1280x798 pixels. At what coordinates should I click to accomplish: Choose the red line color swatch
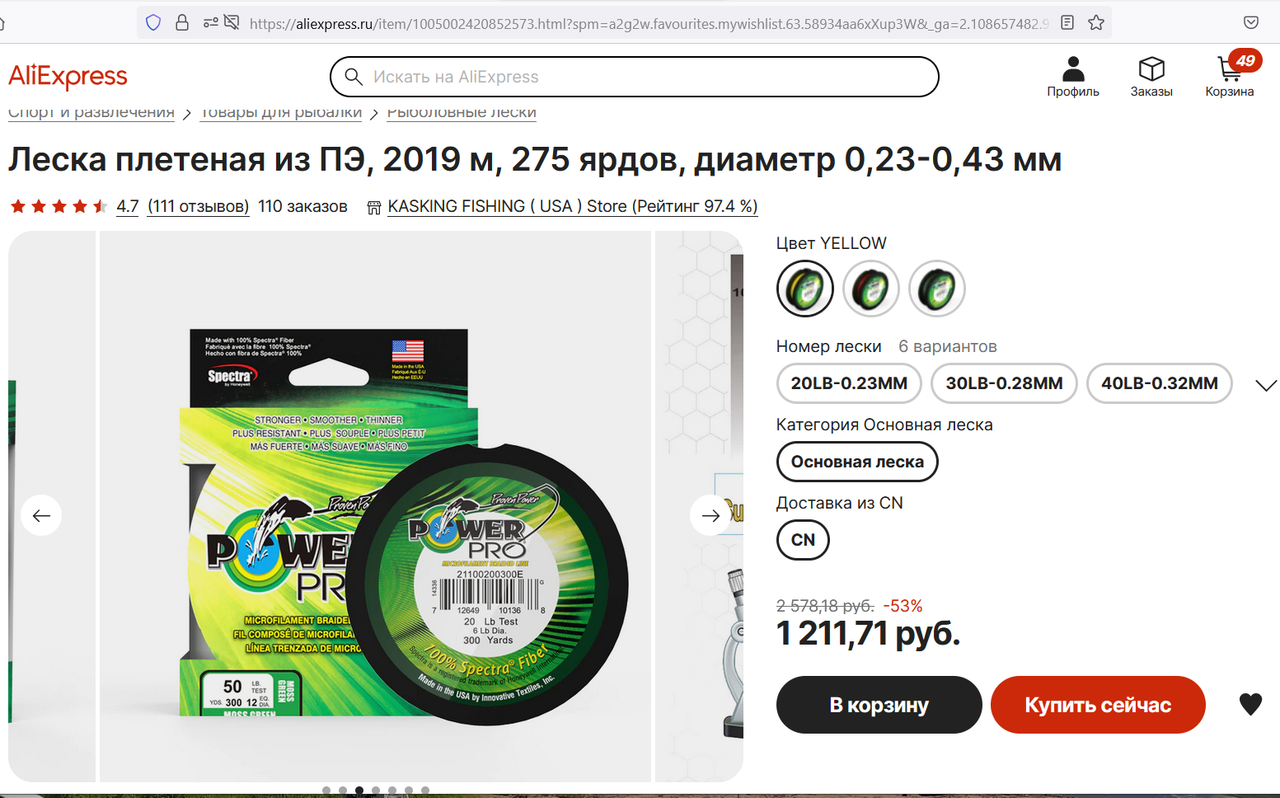871,289
